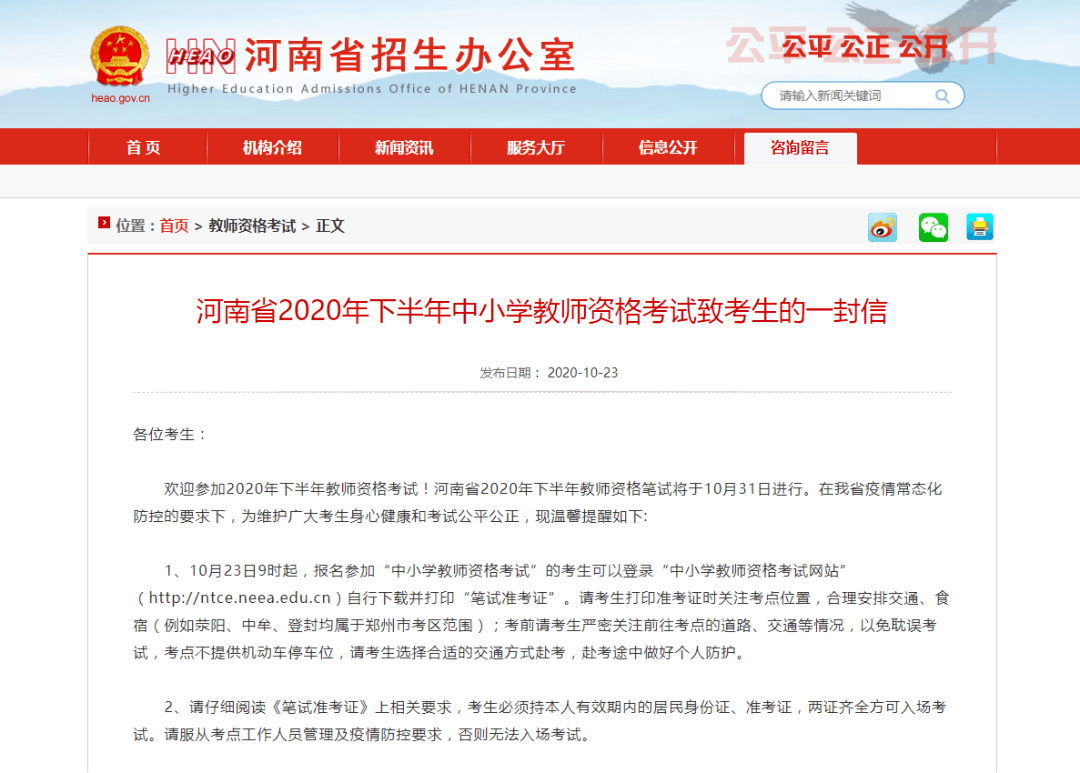Viewport: 1080px width, 773px height.
Task: Go to 首页 breadcrumb link
Action: 174,226
